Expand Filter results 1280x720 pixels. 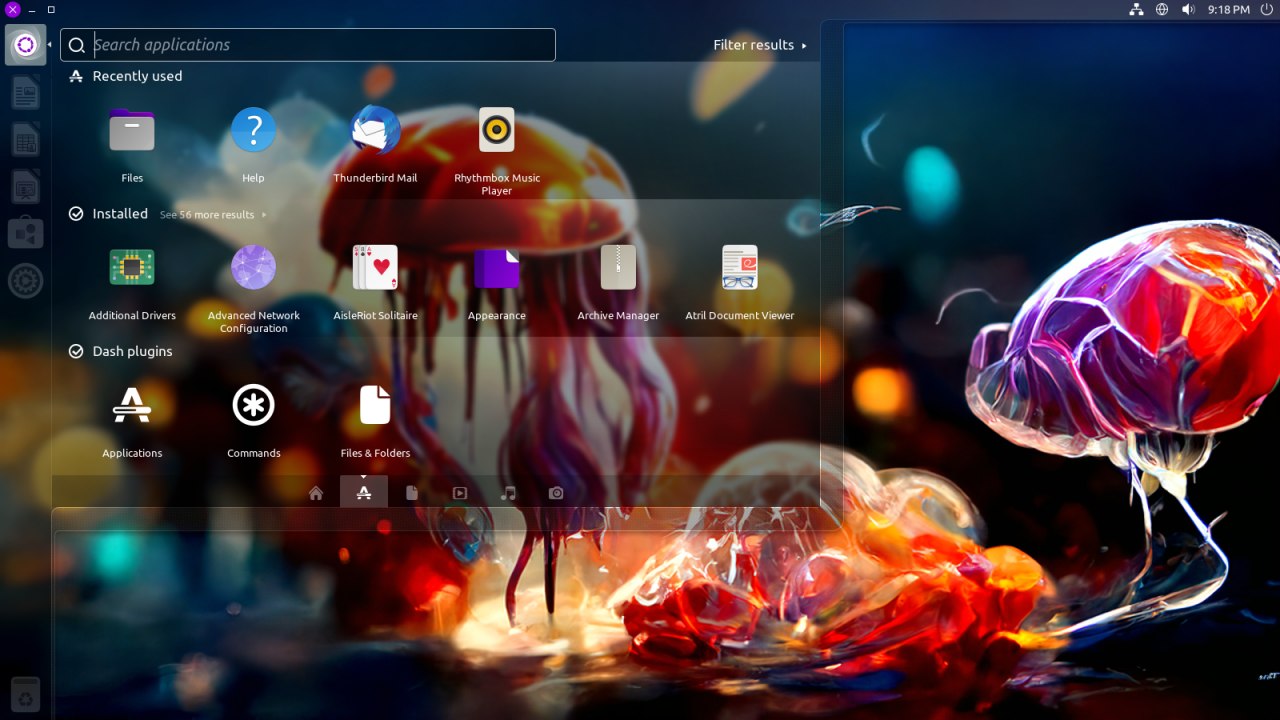click(x=760, y=45)
